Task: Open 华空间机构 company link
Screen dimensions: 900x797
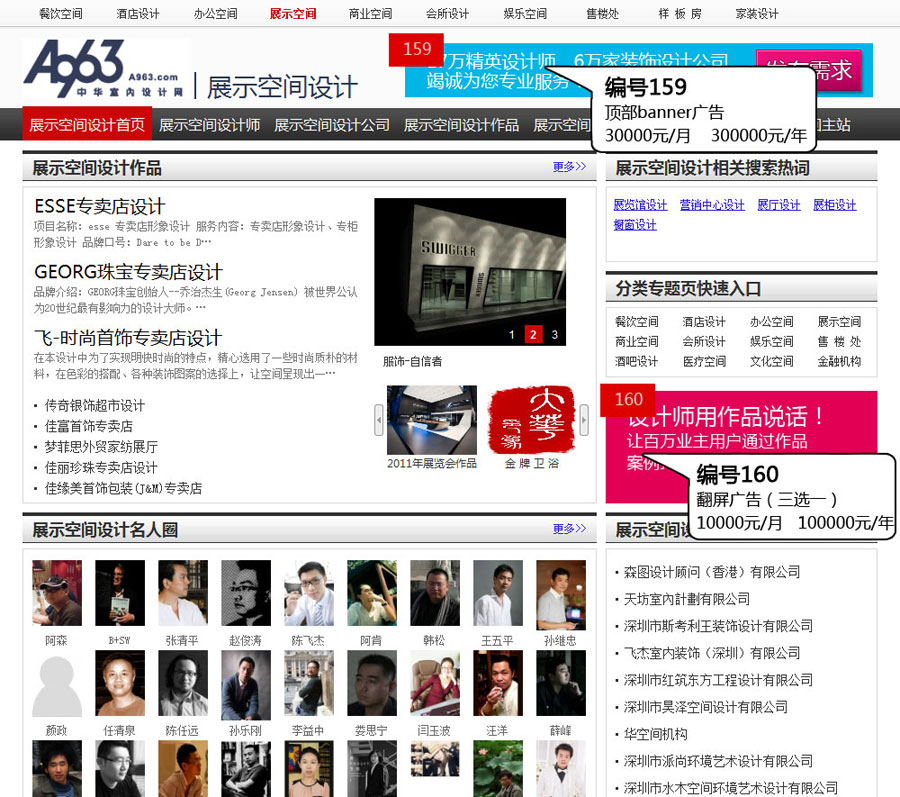Action: (655, 734)
